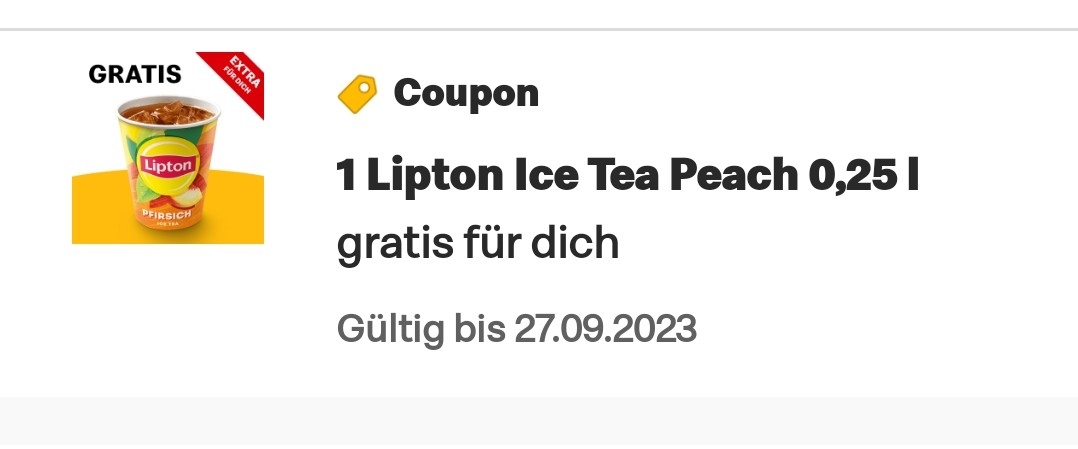This screenshot has width=1078, height=449.
Task: Tap the peach illustration on the cup
Action: (184, 196)
